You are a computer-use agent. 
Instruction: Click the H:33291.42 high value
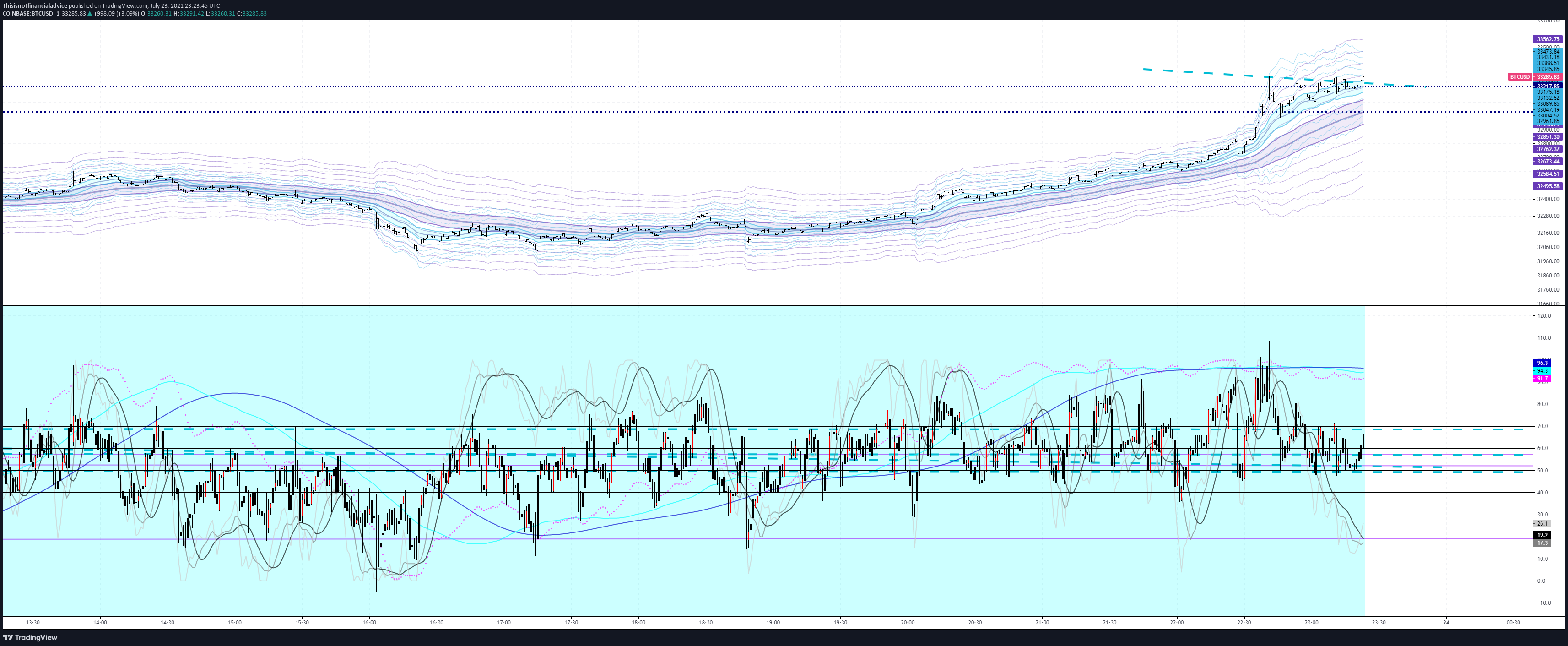(x=189, y=13)
